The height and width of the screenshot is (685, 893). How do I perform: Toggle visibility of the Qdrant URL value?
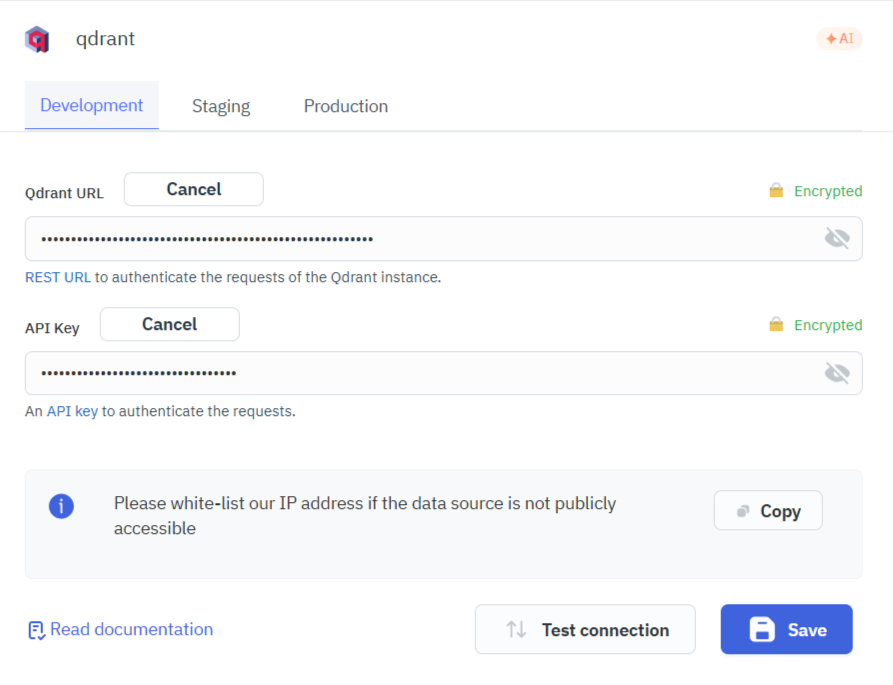(837, 238)
